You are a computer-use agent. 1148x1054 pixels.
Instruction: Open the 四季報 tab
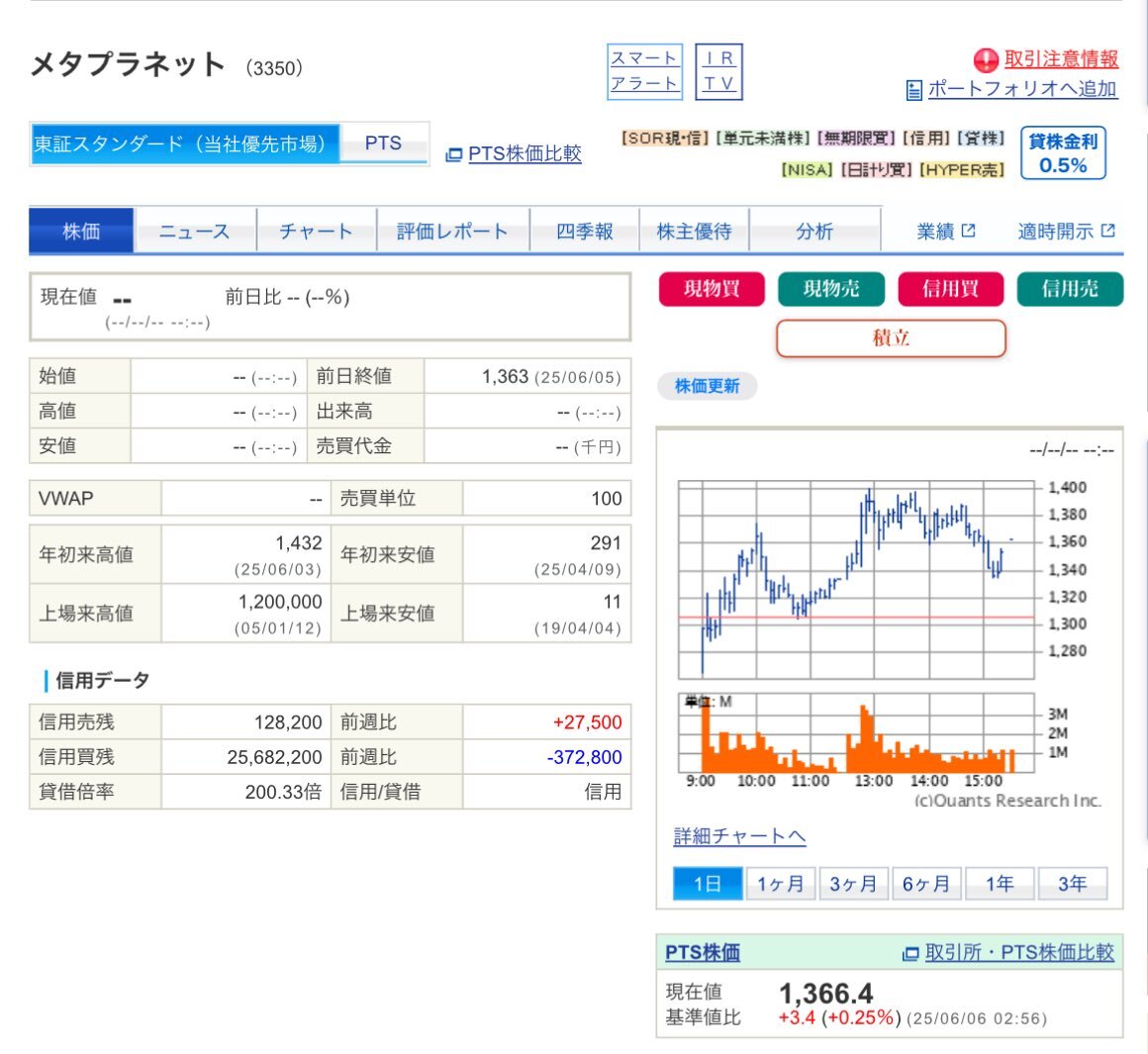pyautogui.click(x=584, y=232)
